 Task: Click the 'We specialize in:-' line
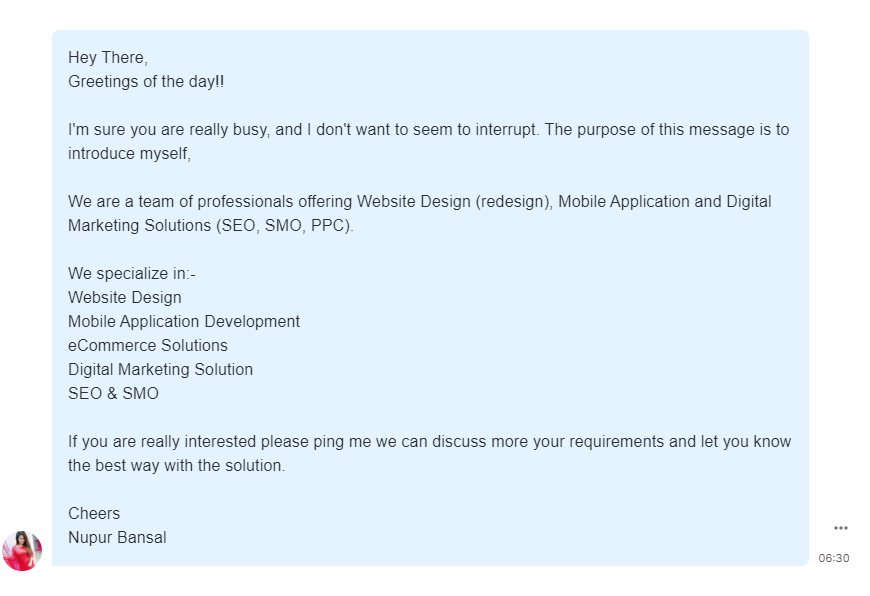131,274
